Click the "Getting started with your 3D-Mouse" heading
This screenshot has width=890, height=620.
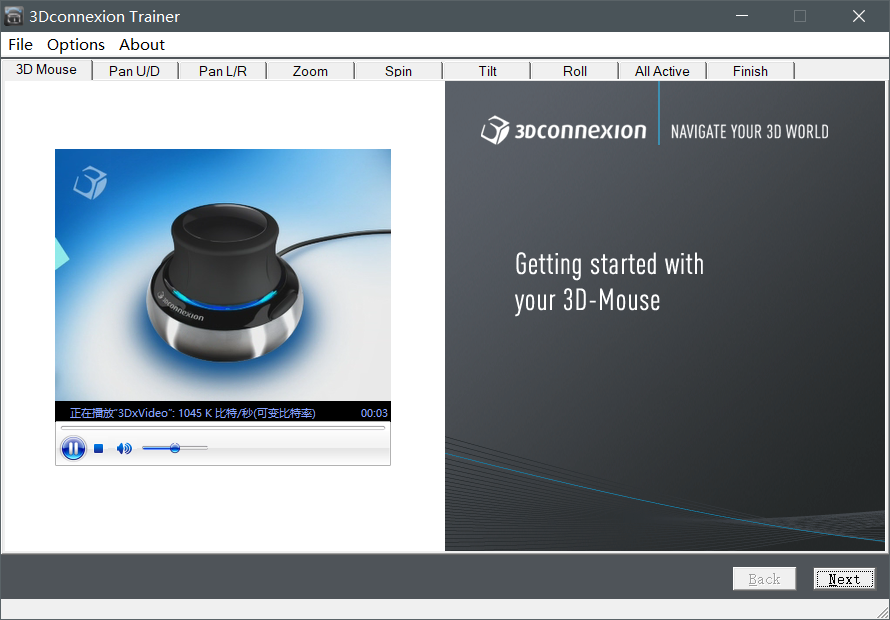pos(609,282)
